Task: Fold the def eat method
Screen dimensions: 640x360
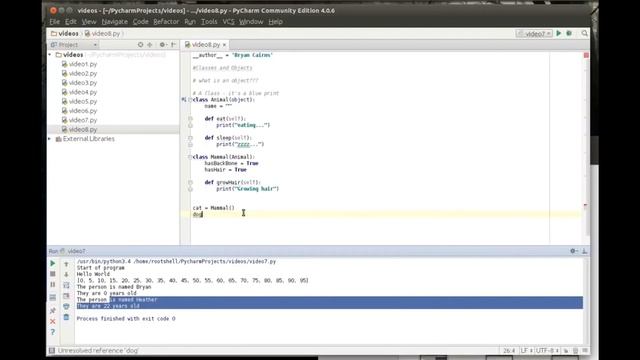Action: click(190, 119)
